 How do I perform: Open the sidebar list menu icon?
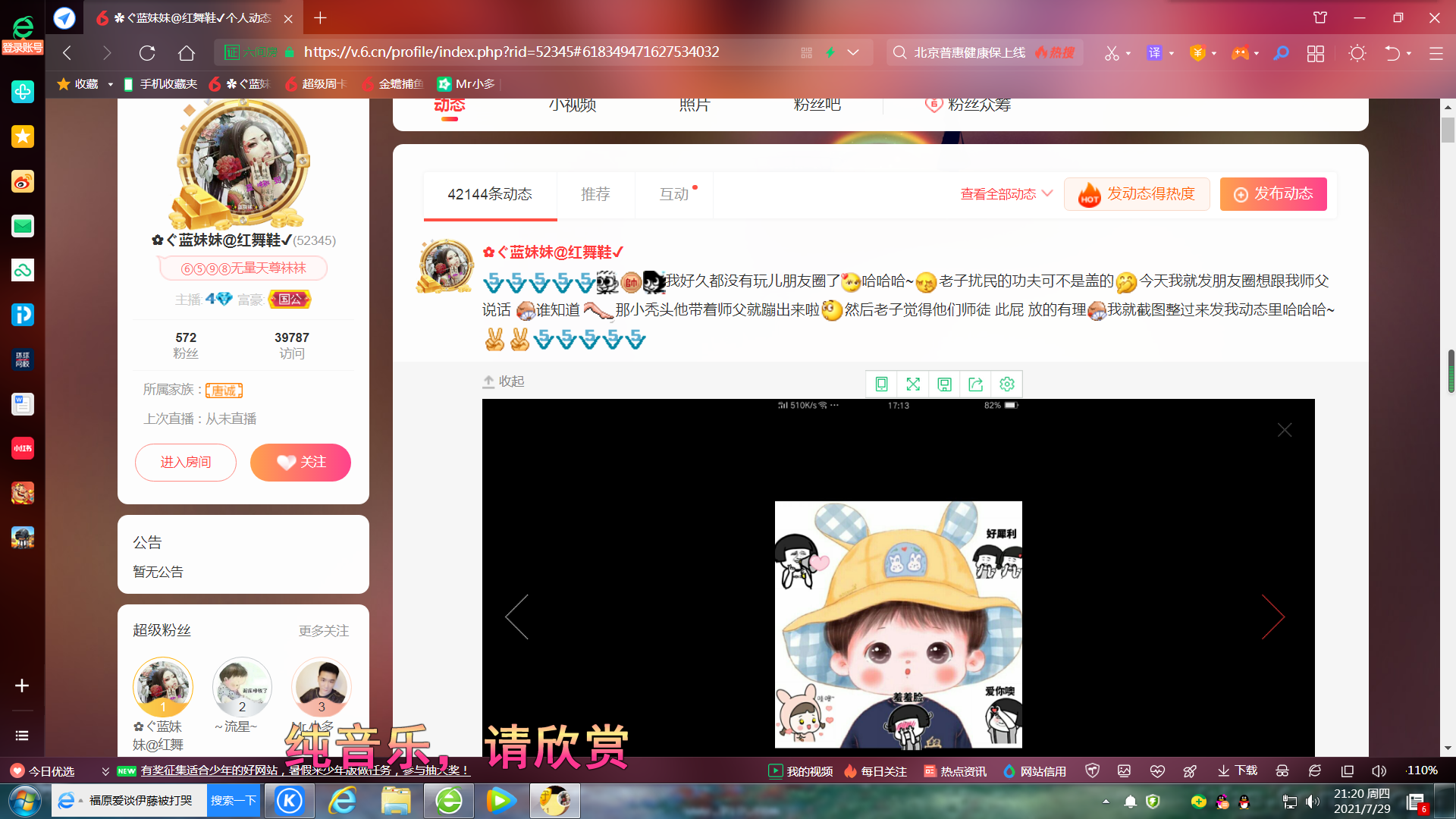coord(22,736)
